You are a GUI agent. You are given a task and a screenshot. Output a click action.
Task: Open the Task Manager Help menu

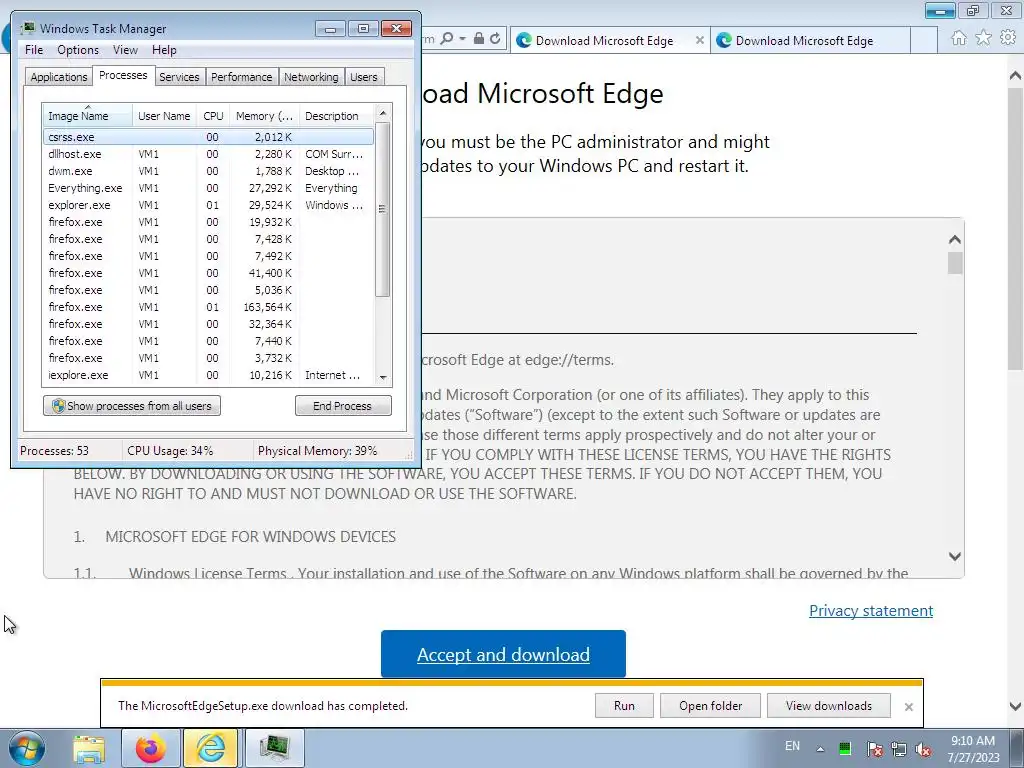point(164,50)
